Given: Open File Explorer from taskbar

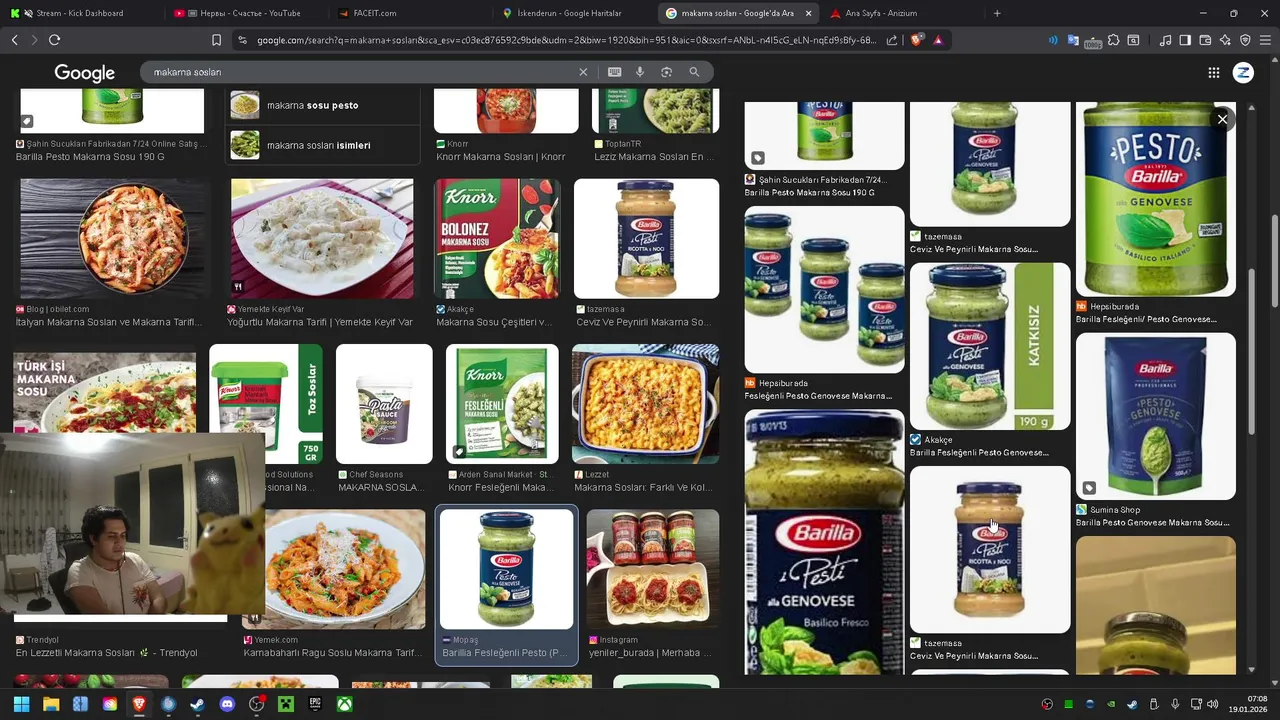Looking at the screenshot, I should [x=51, y=704].
